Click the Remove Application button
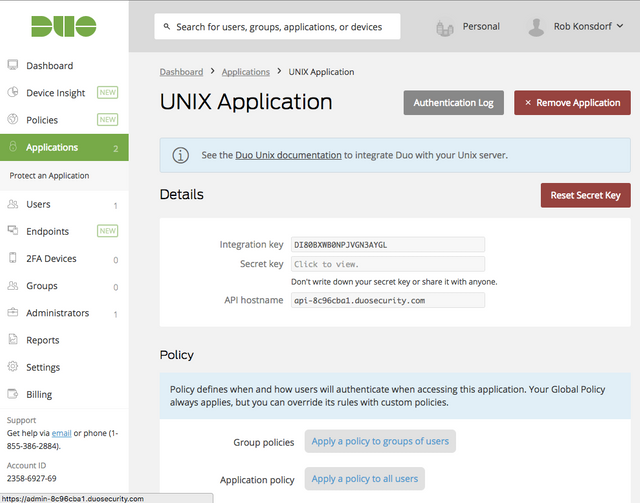The height and width of the screenshot is (503, 640). (x=572, y=102)
